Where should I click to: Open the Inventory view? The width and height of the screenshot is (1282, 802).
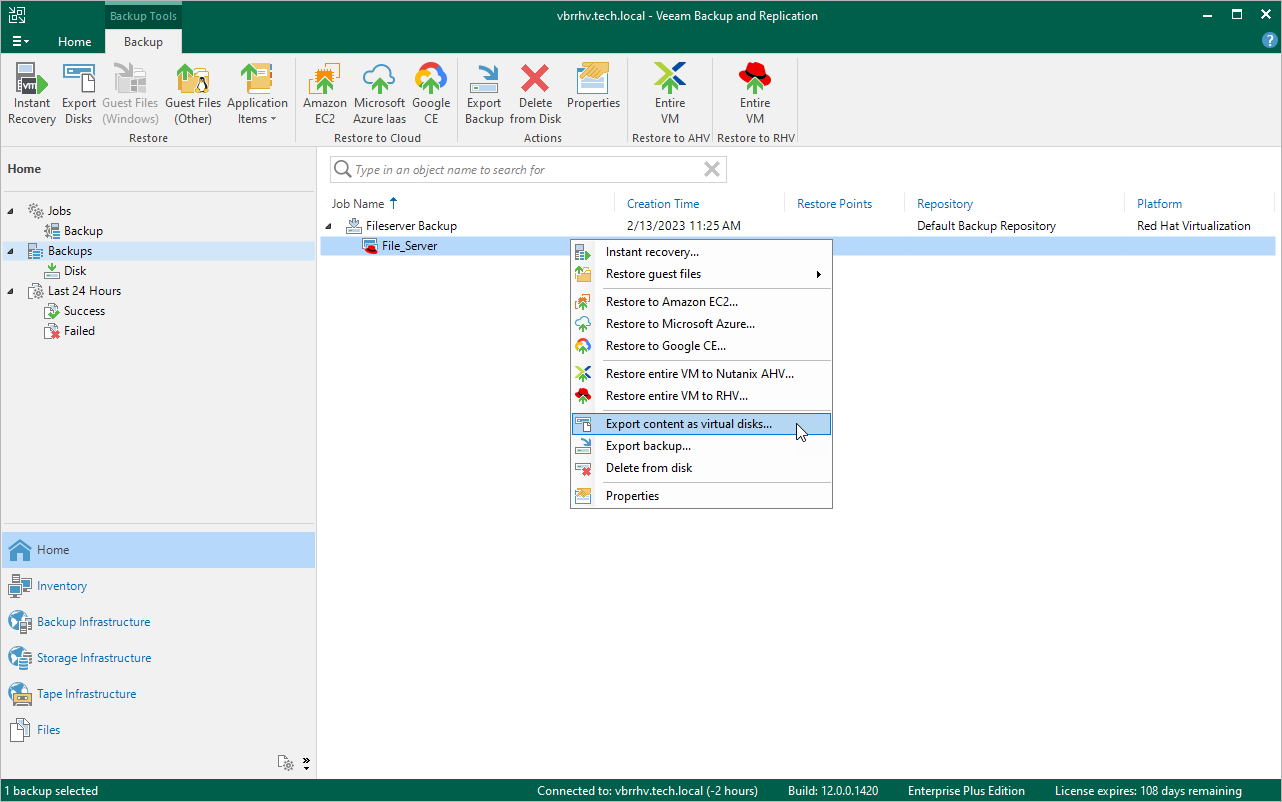(158, 586)
